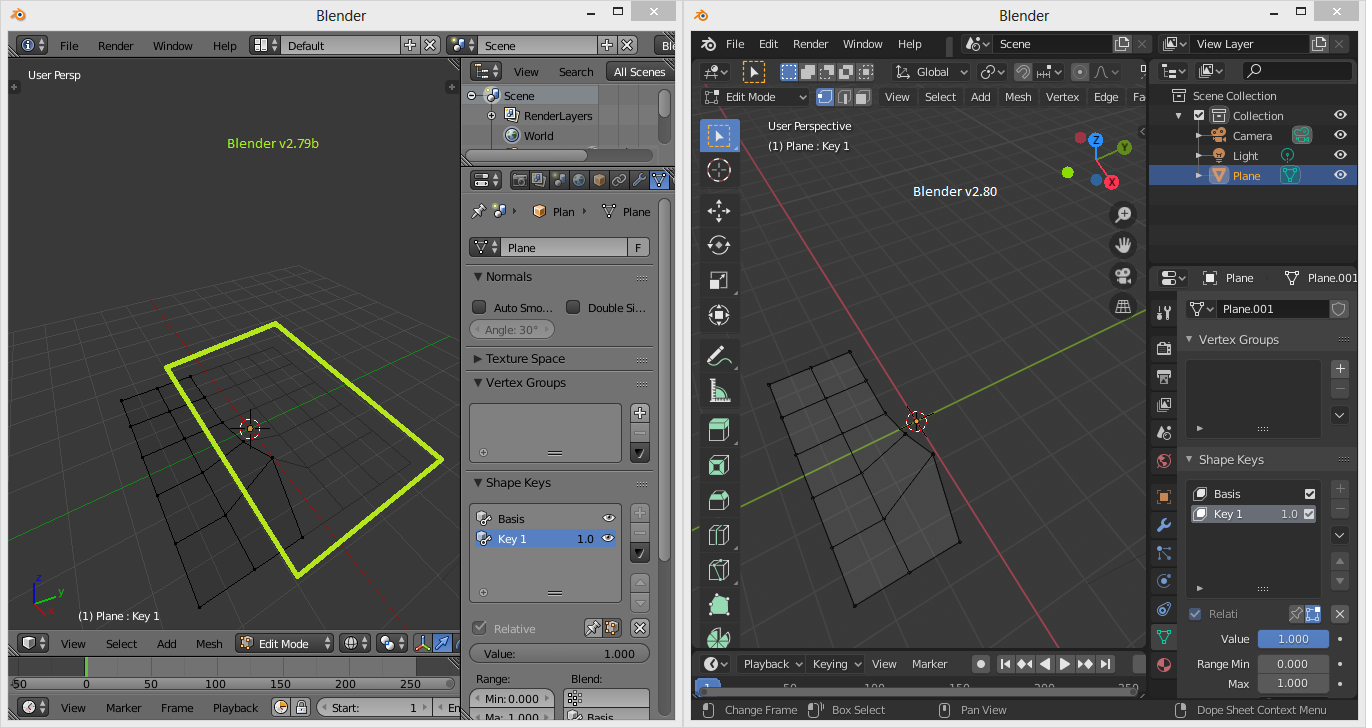The height and width of the screenshot is (728, 1372).
Task: Select the Cursor tool in Blender 2.80
Action: click(719, 169)
